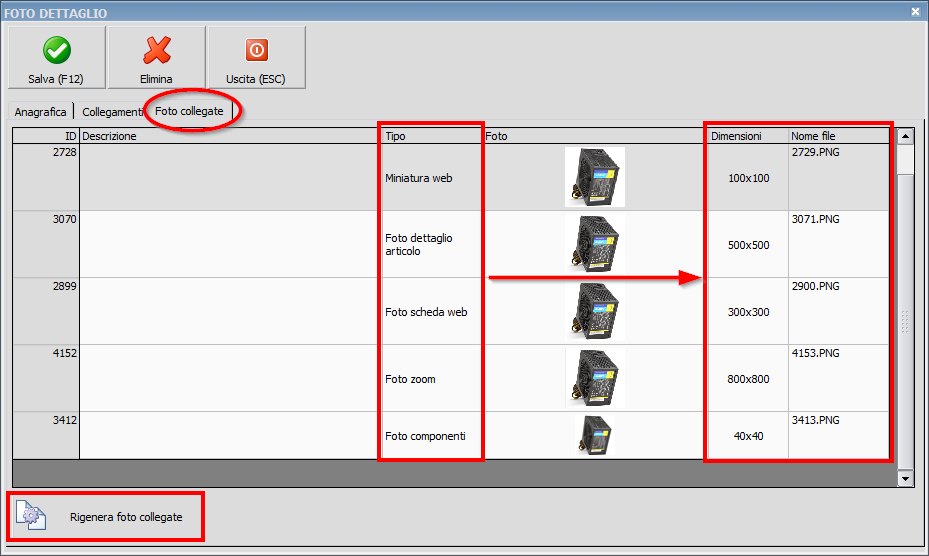Click the Uscita (ESC) power icon
929x556 pixels.
pyautogui.click(x=256, y=50)
